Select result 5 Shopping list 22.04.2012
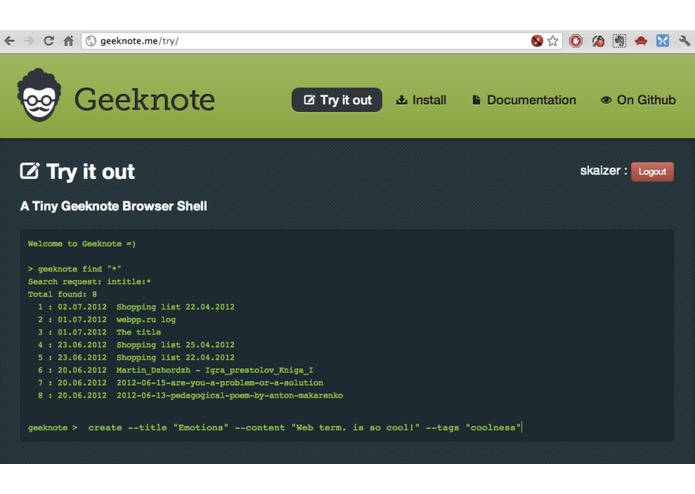This screenshot has width=695, height=494. click(136, 358)
